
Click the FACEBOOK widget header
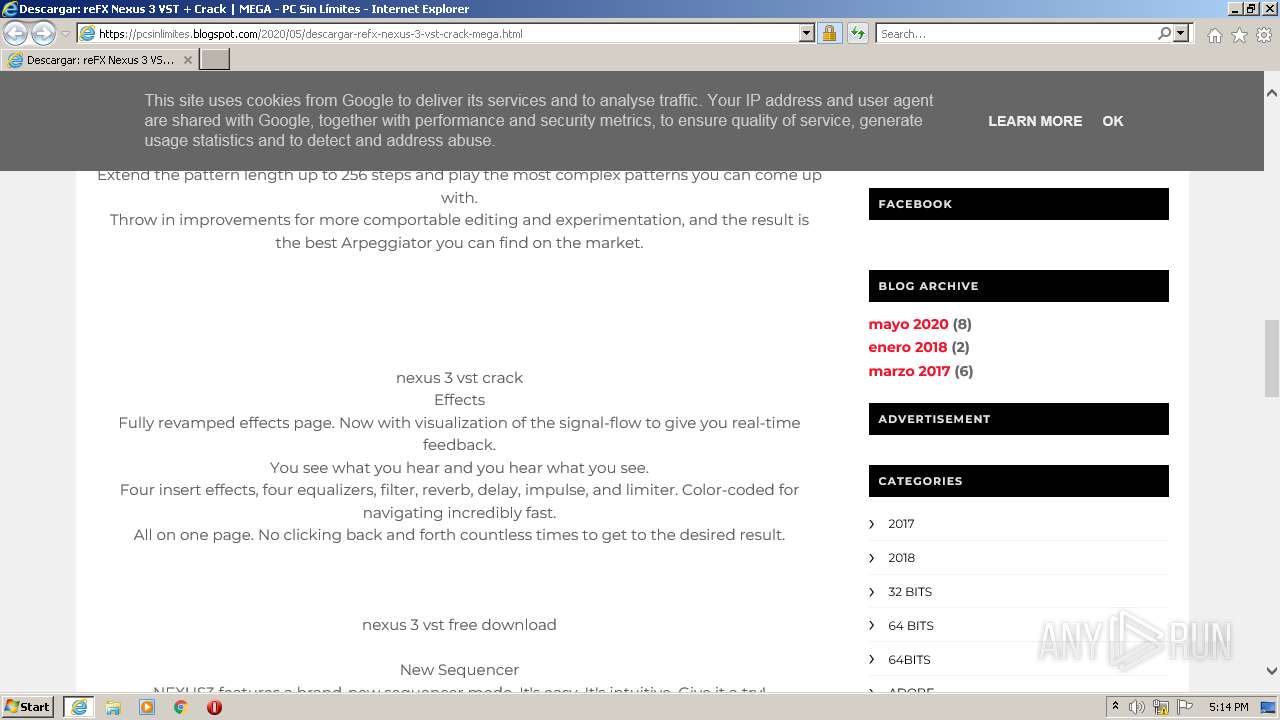[x=1018, y=204]
